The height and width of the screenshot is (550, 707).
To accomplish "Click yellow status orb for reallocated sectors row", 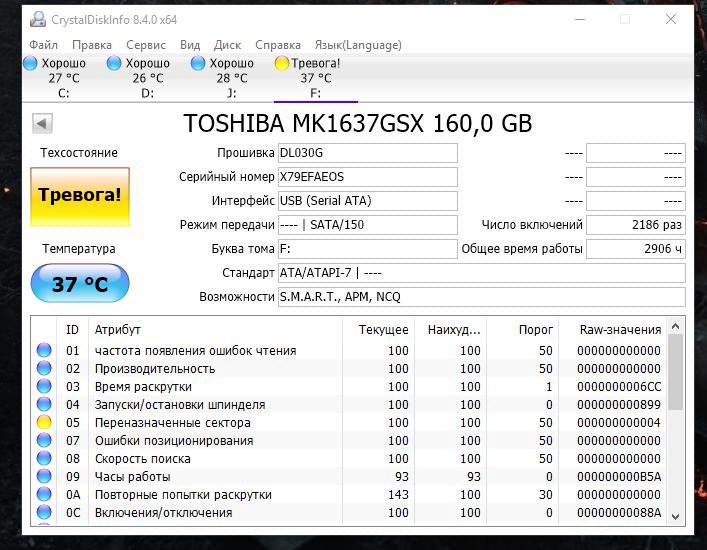I will (x=44, y=423).
